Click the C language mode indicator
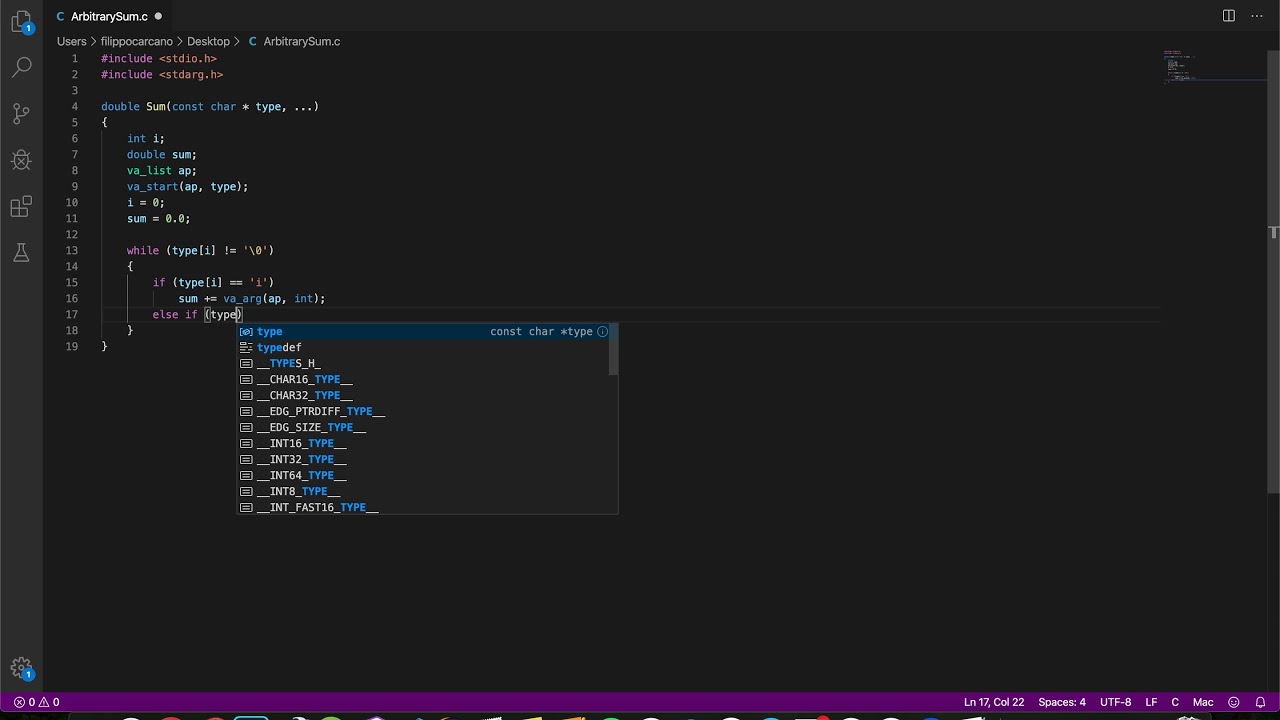This screenshot has height=720, width=1280. point(1175,702)
